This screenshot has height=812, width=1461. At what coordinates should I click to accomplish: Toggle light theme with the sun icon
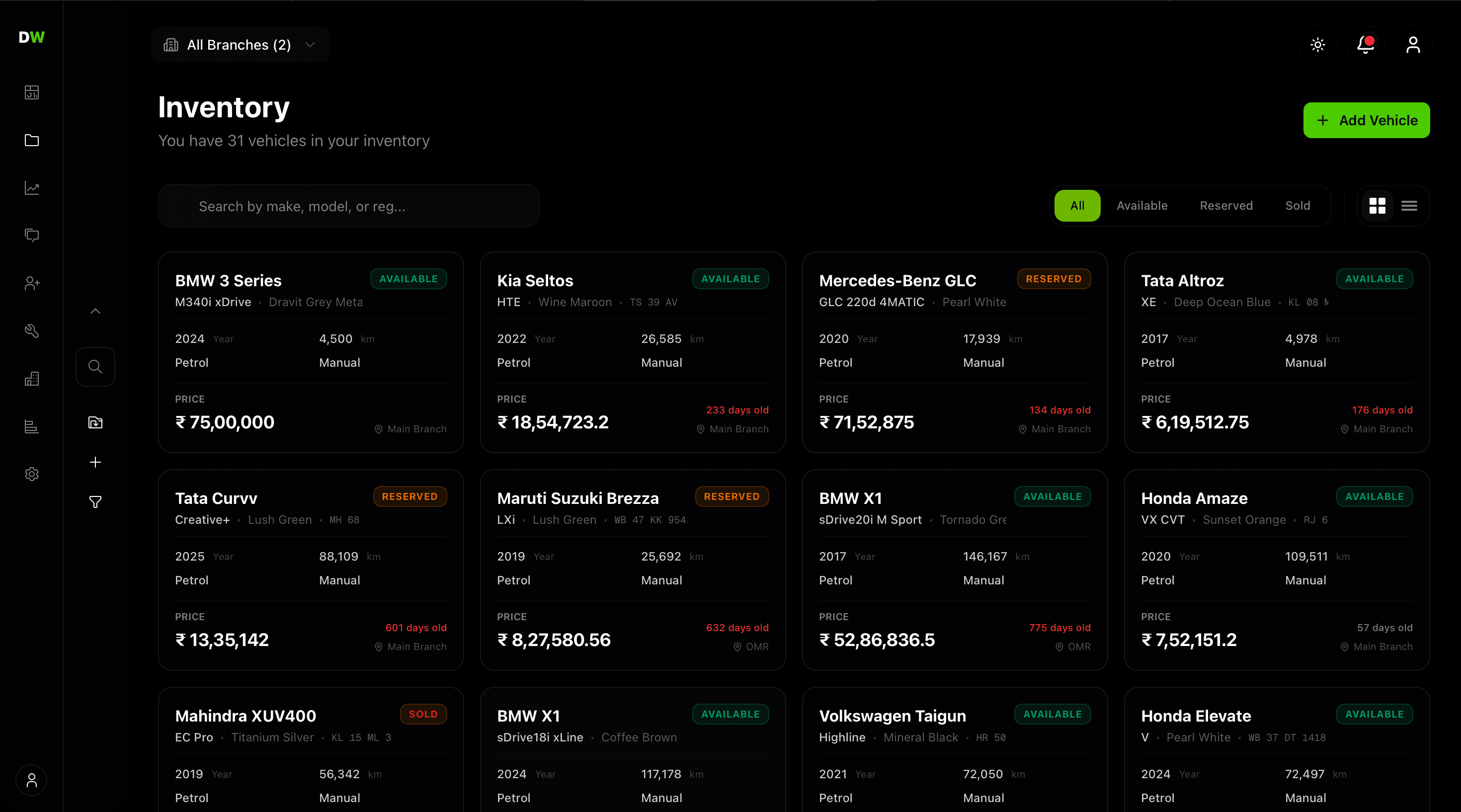click(1317, 45)
